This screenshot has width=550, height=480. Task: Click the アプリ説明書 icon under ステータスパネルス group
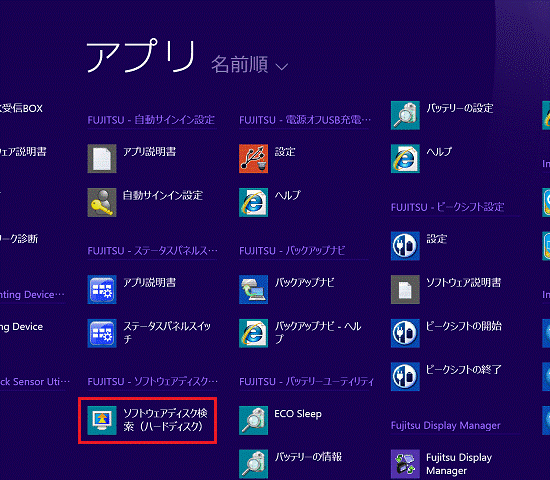[x=102, y=289]
